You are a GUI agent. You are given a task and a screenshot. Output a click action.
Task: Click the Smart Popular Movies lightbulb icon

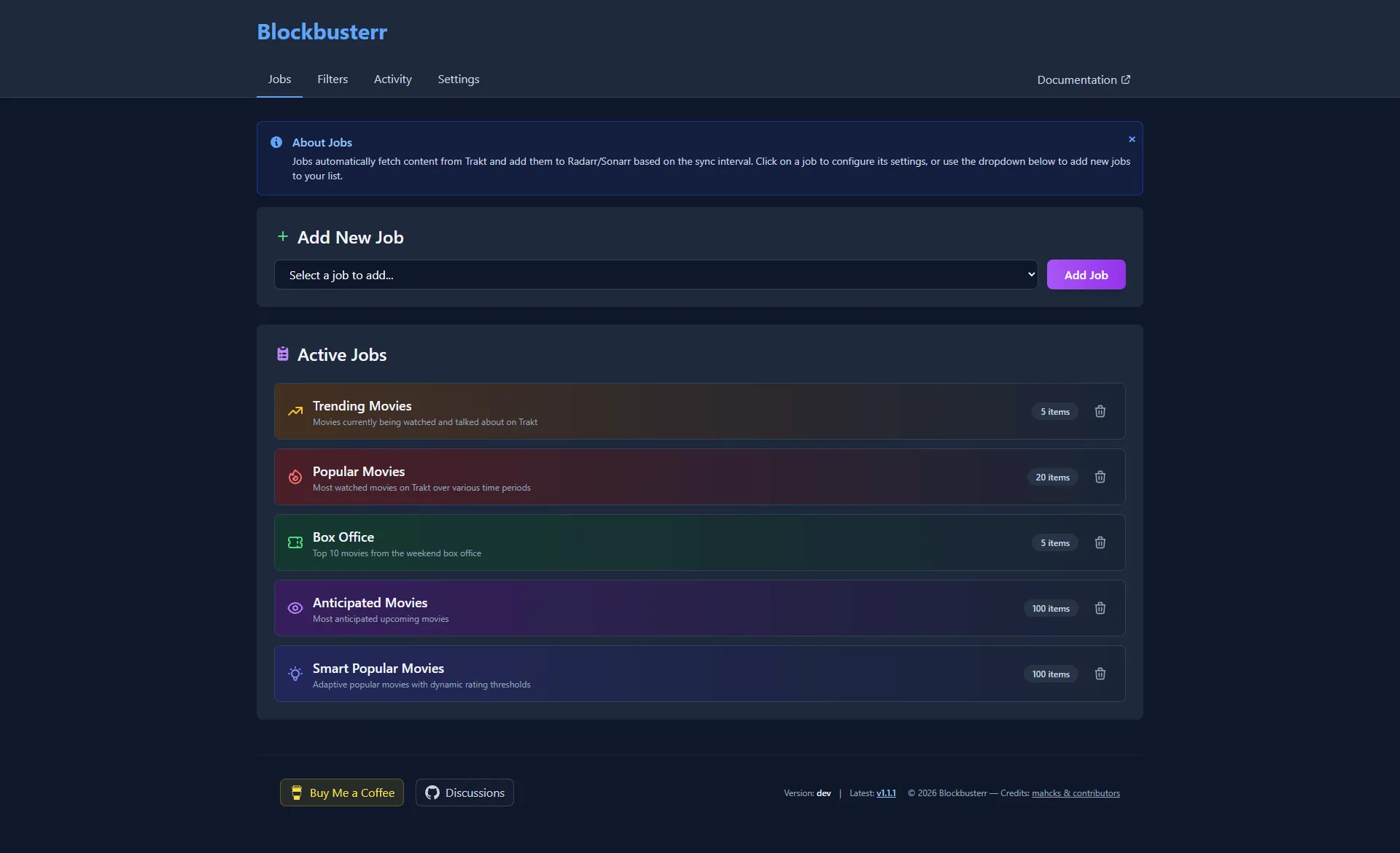click(295, 674)
